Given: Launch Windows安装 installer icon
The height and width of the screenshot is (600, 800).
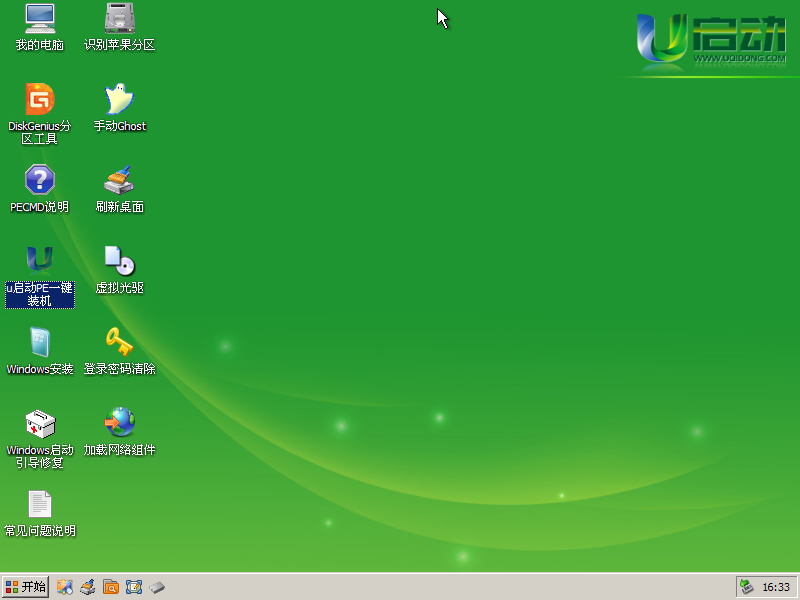Looking at the screenshot, I should tap(40, 343).
